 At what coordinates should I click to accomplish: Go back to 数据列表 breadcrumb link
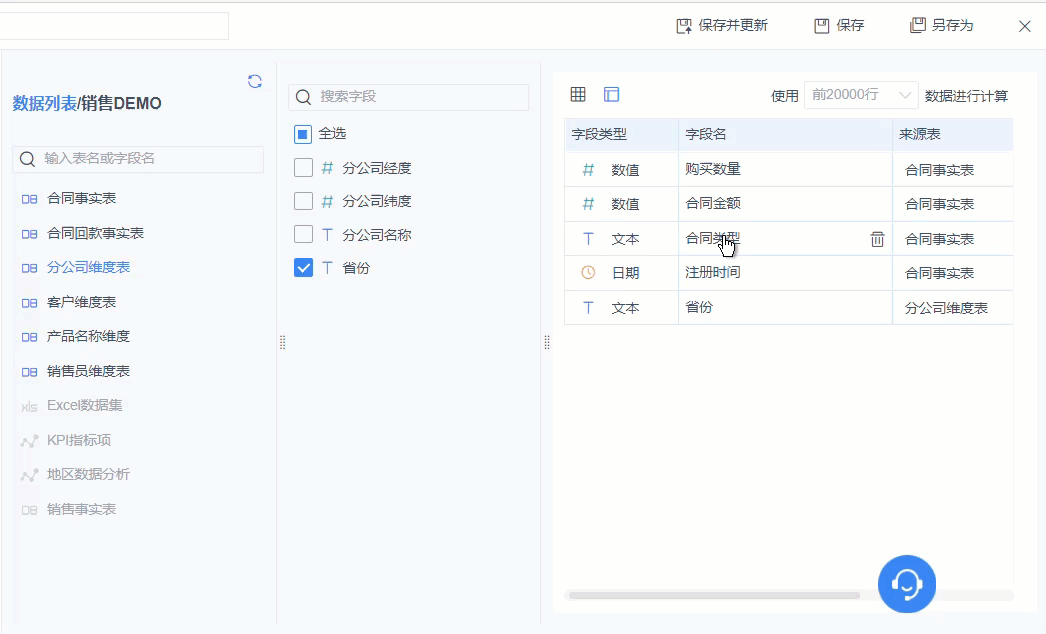click(x=44, y=103)
